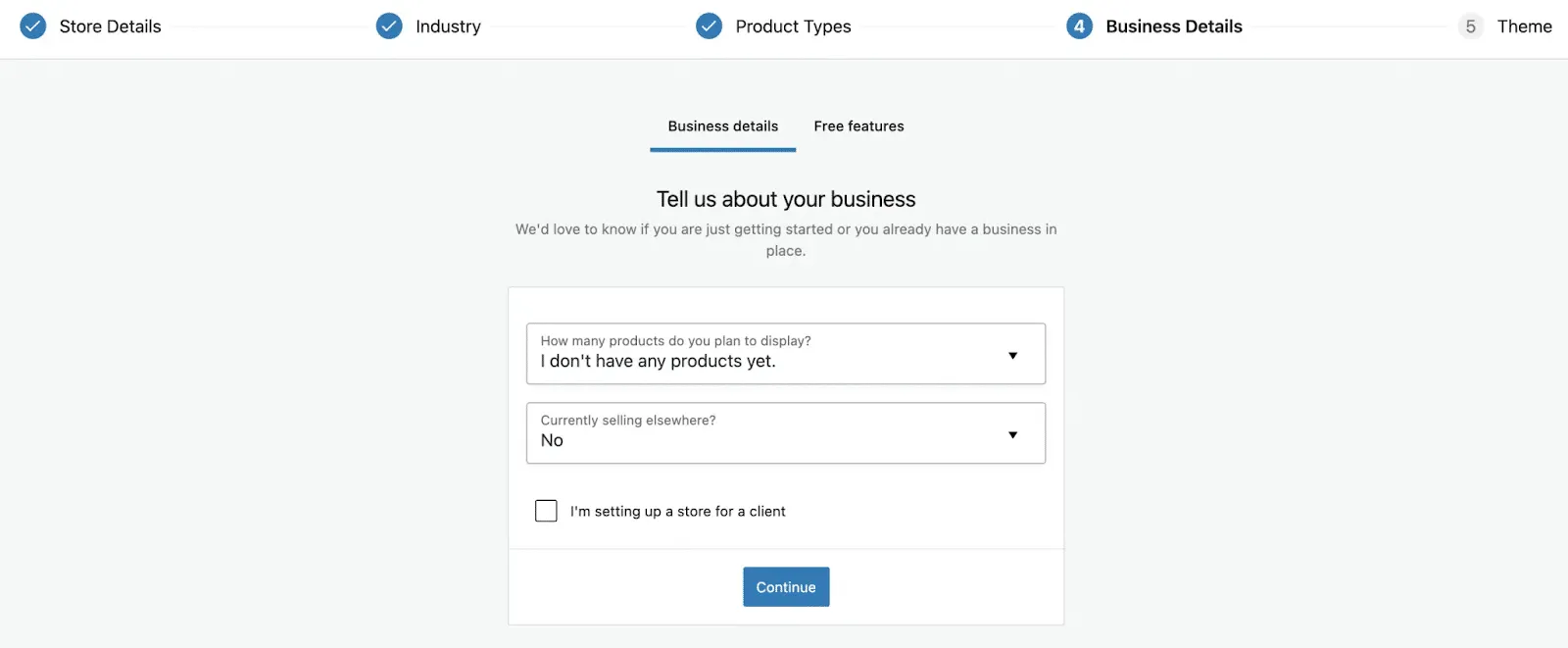This screenshot has height=648, width=1568.
Task: Click the step 4 number badge
Action: click(x=1079, y=26)
